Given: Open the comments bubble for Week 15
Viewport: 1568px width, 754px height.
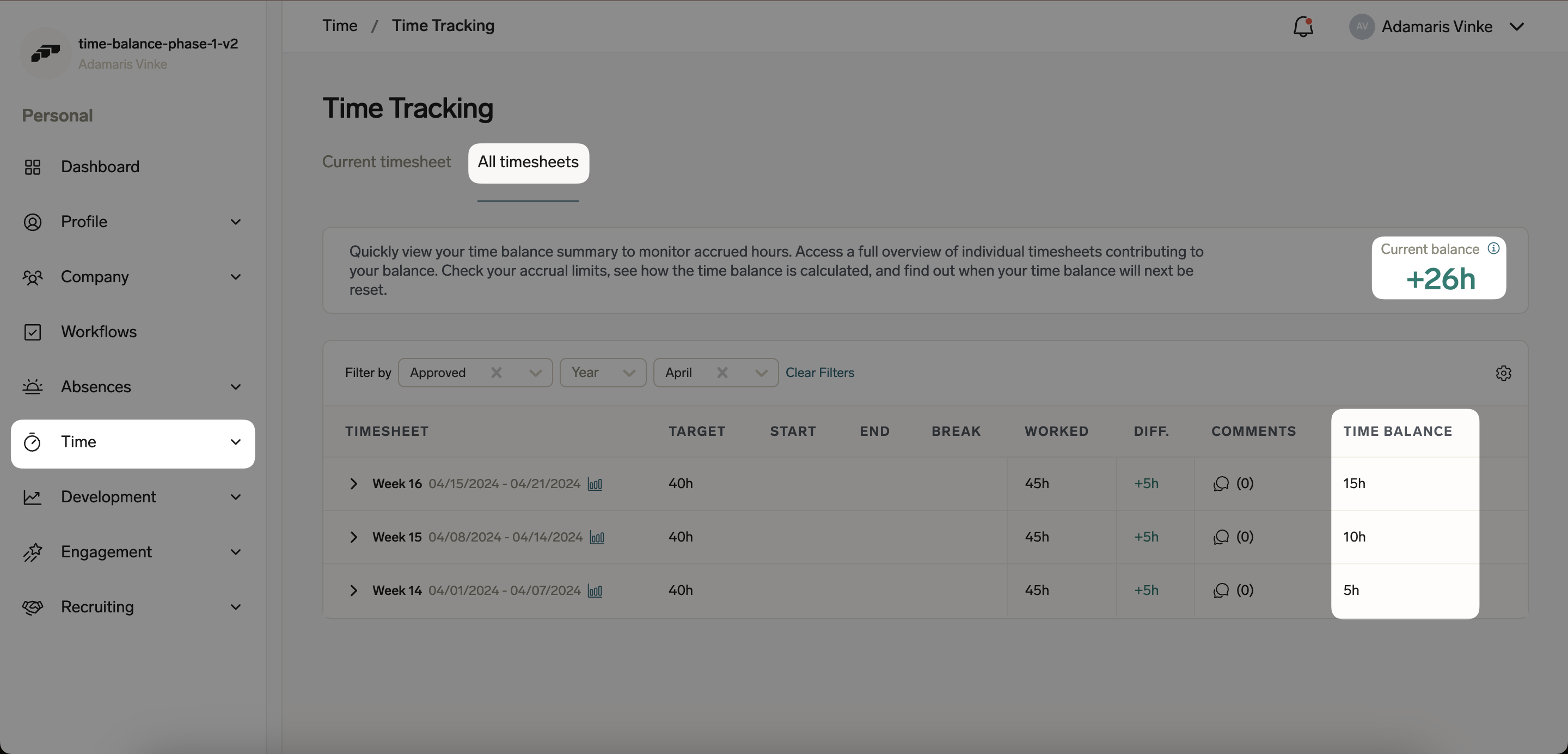Looking at the screenshot, I should click(x=1221, y=537).
